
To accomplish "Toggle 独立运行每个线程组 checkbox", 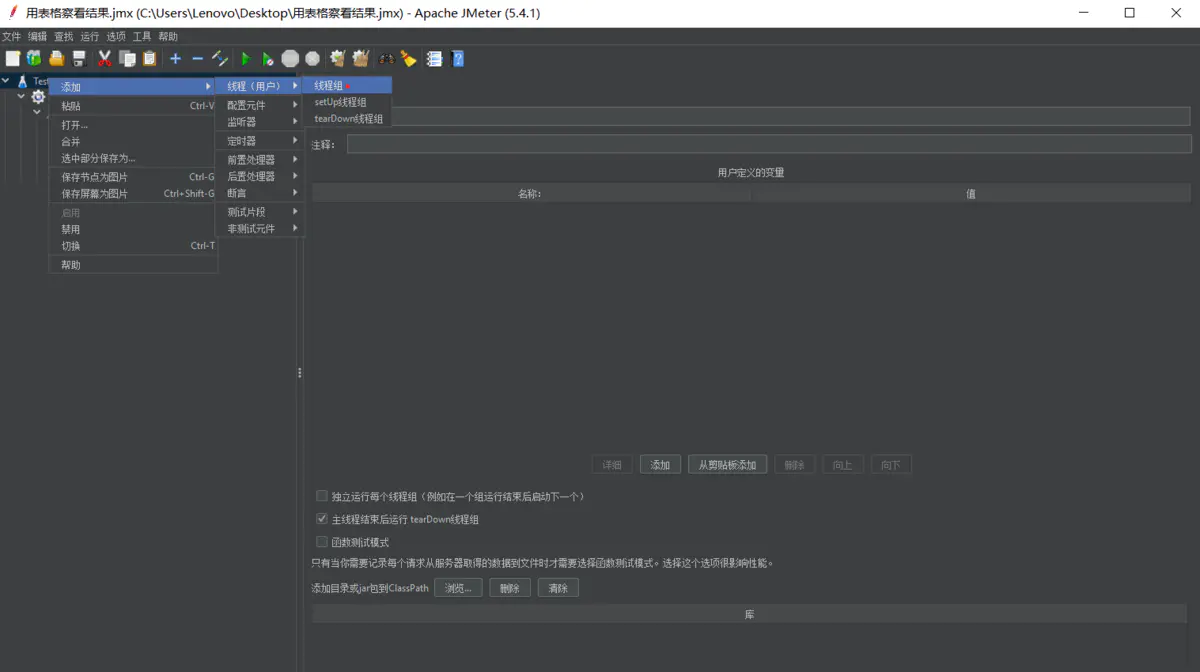I will tap(322, 496).
